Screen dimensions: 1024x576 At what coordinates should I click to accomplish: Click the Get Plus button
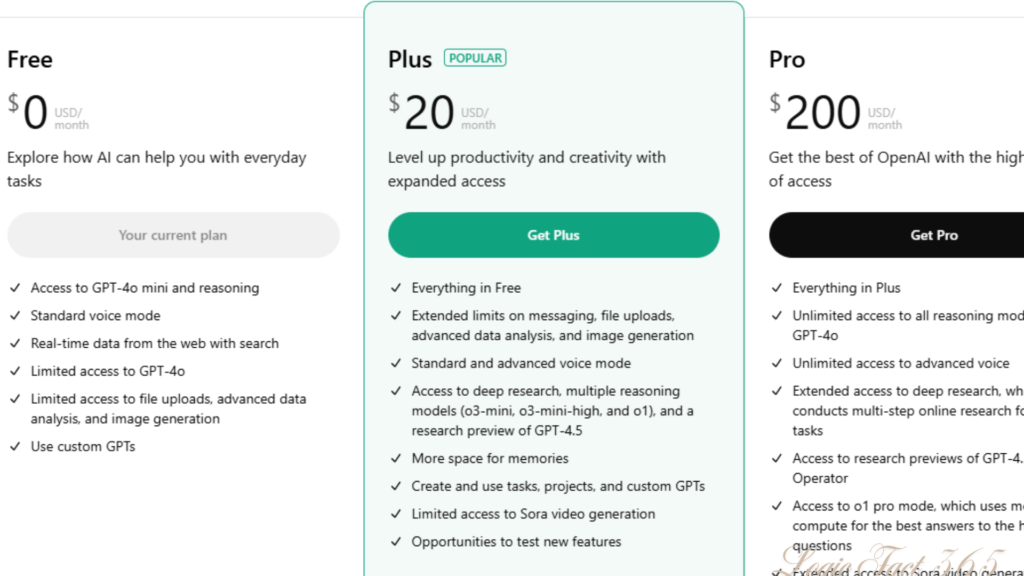coord(553,235)
